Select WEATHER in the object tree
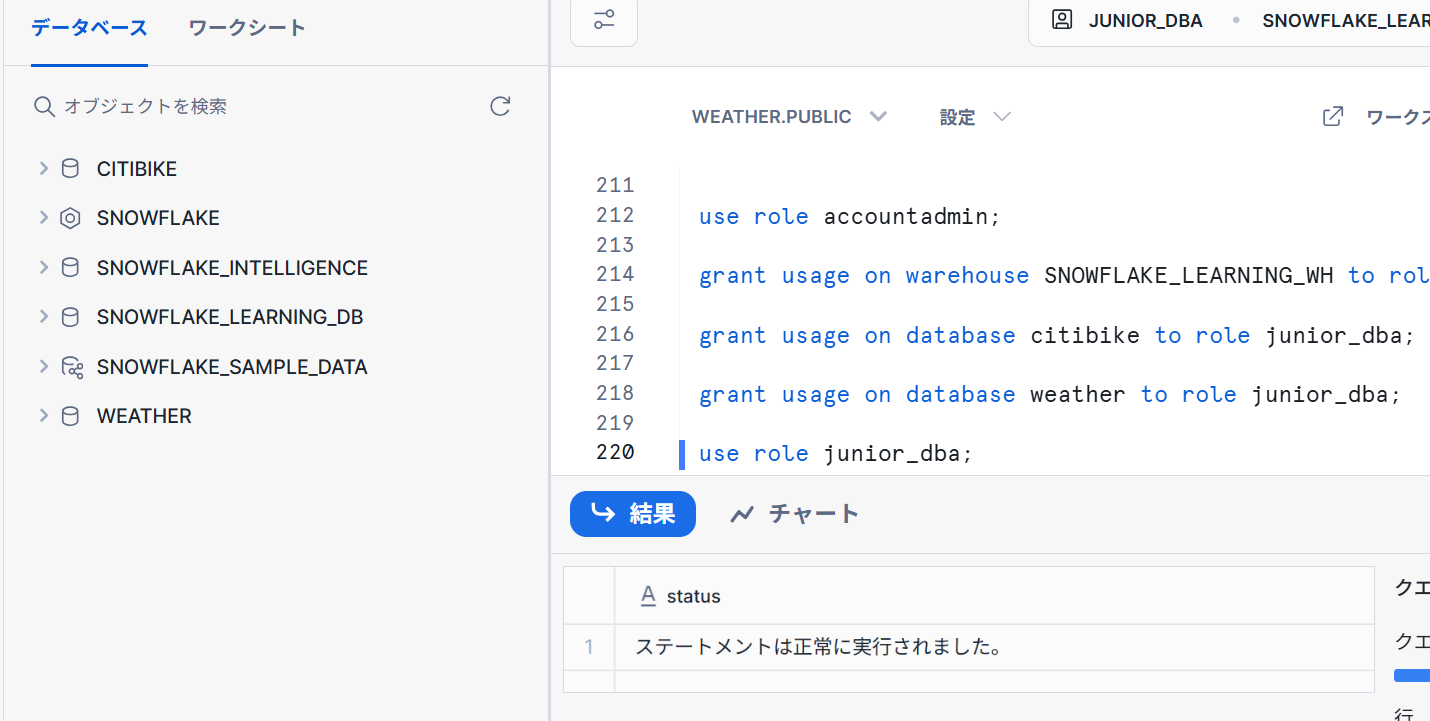 [x=144, y=416]
